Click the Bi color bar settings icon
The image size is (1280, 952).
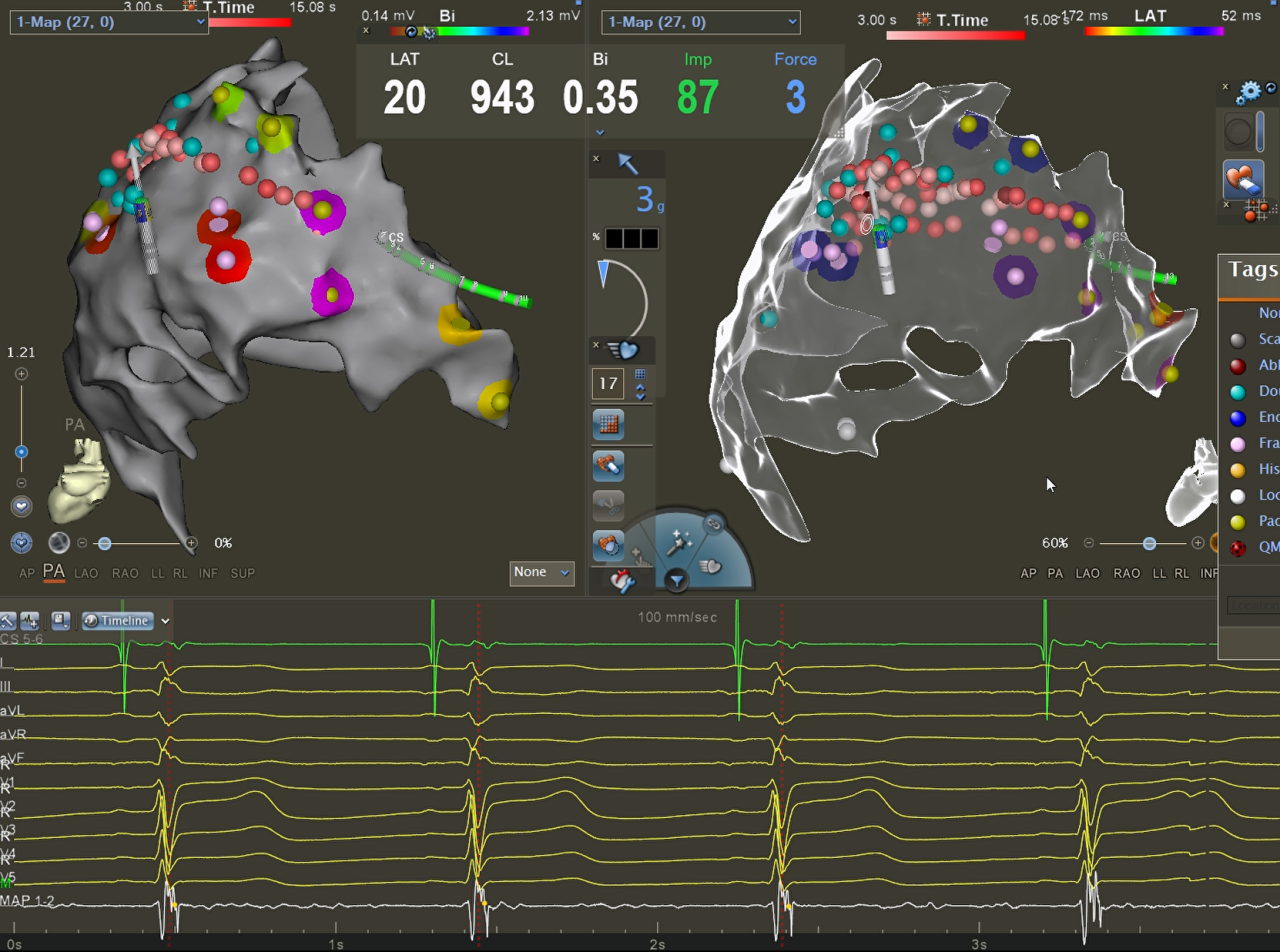coord(430,32)
